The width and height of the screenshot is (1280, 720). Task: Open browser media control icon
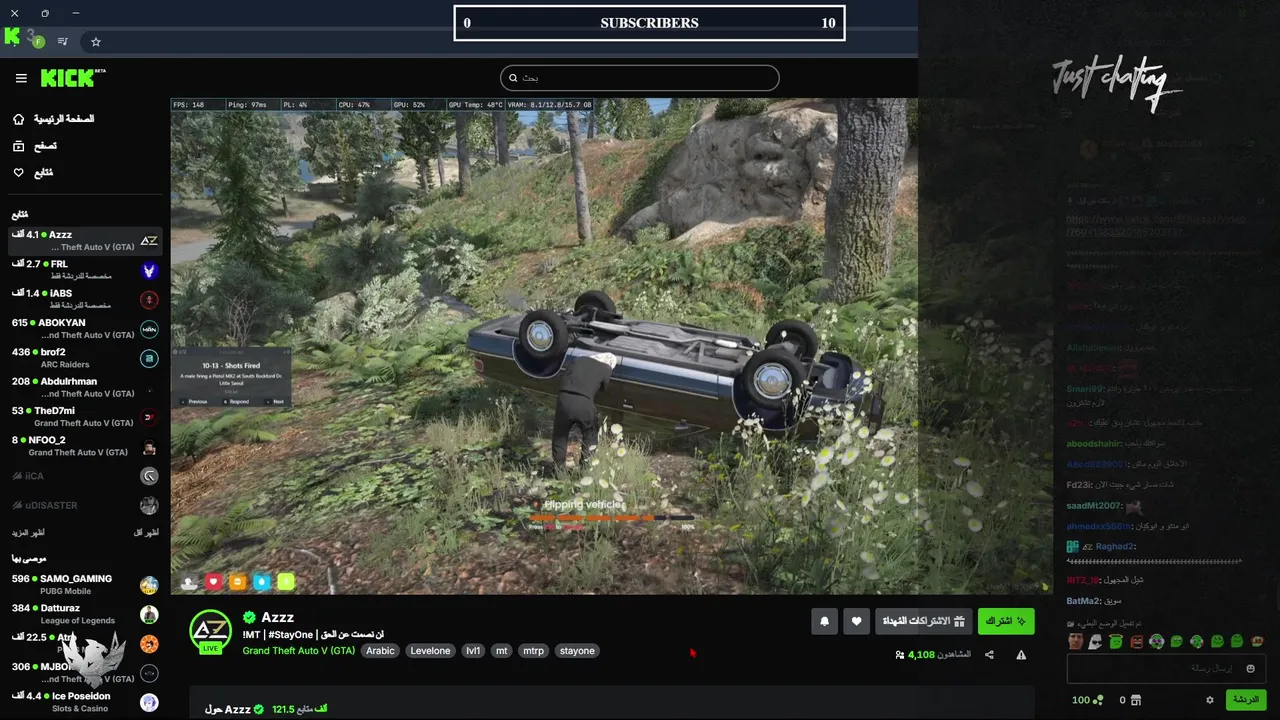click(63, 42)
